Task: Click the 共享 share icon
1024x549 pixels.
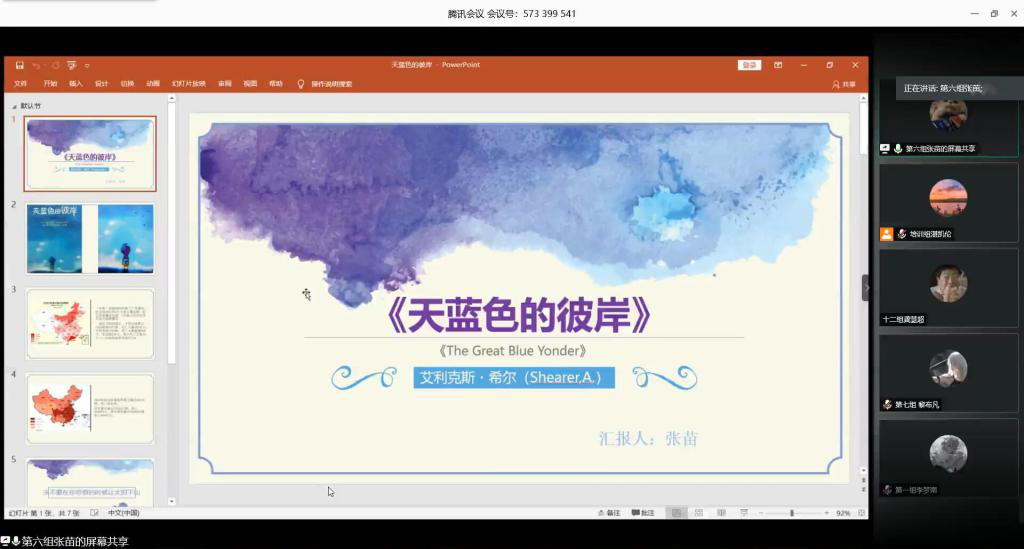Action: [844, 84]
